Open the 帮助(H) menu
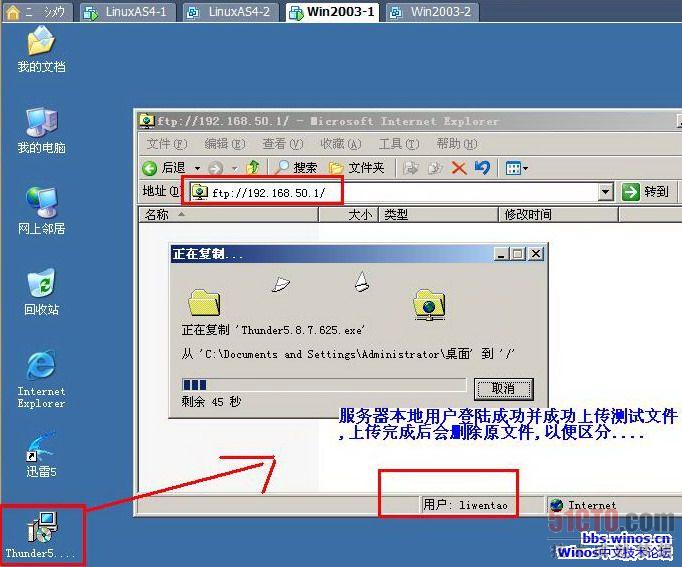This screenshot has width=682, height=567. point(457,143)
